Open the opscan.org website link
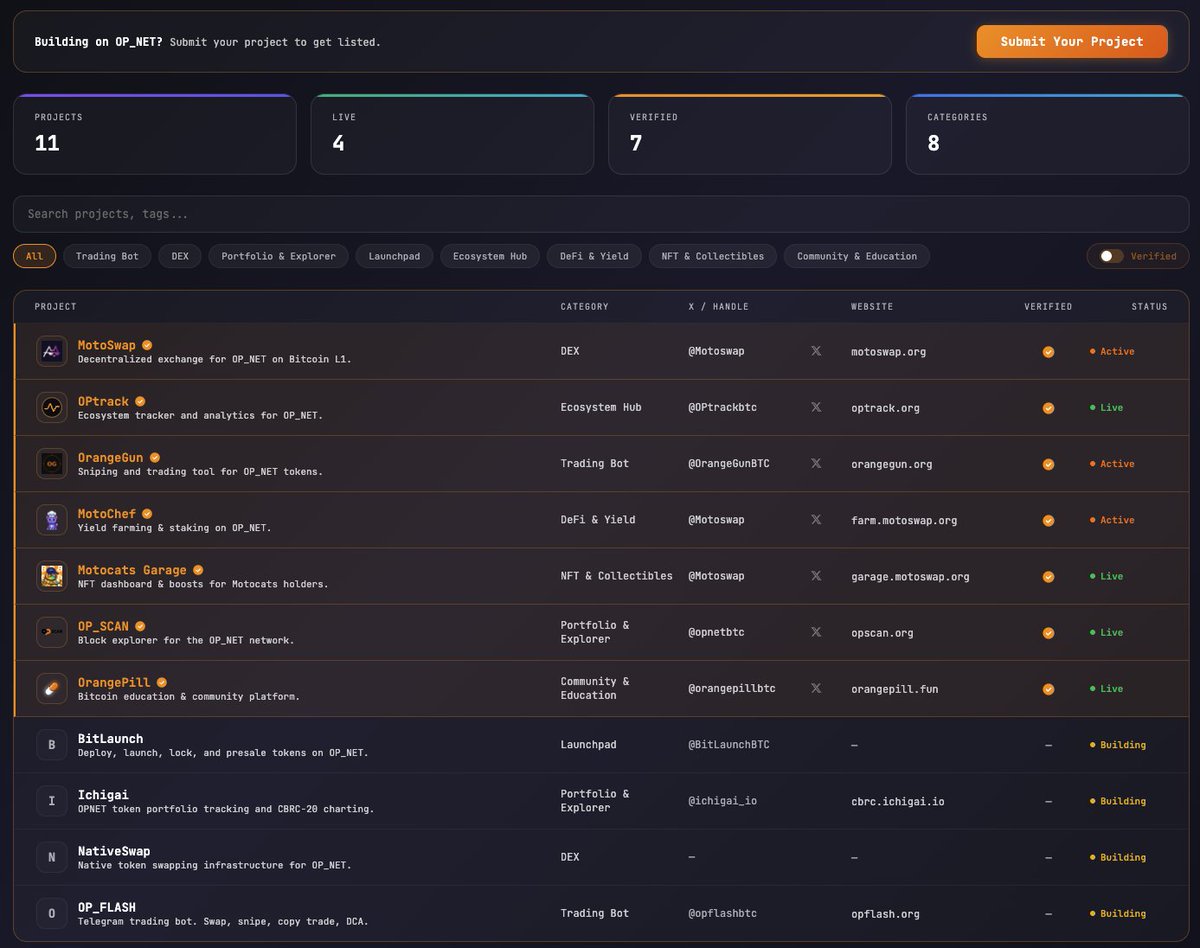The image size is (1200, 948). tap(882, 633)
